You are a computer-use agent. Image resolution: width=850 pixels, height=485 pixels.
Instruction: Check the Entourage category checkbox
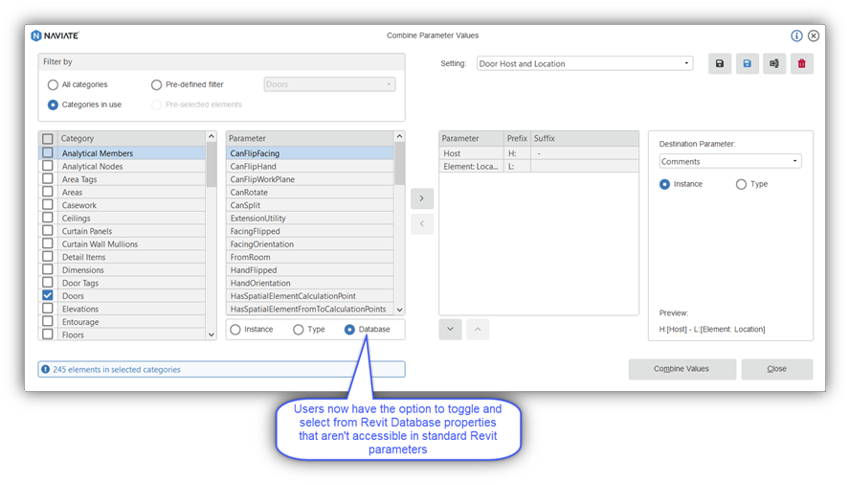click(x=48, y=321)
